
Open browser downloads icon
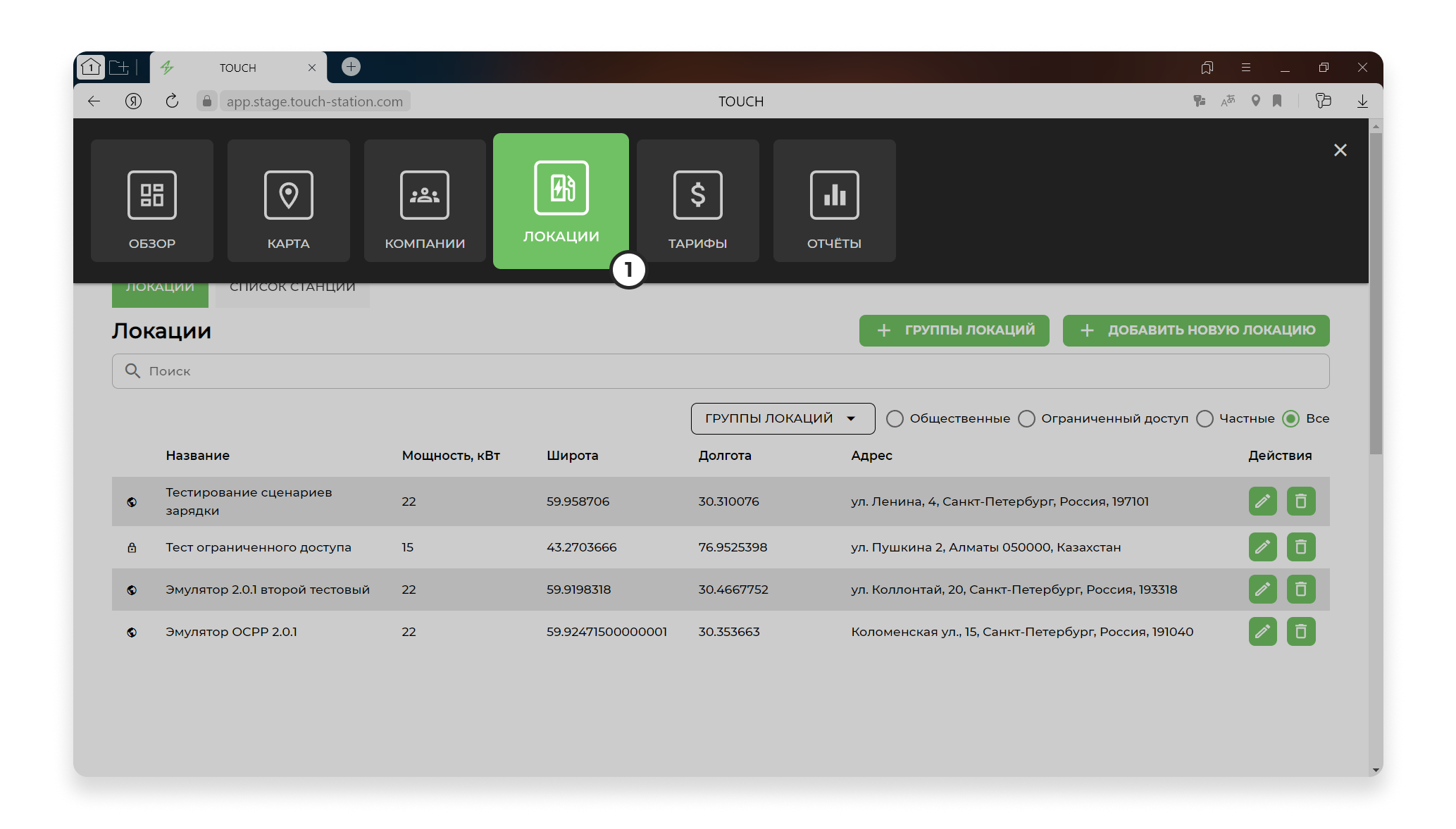click(1362, 101)
